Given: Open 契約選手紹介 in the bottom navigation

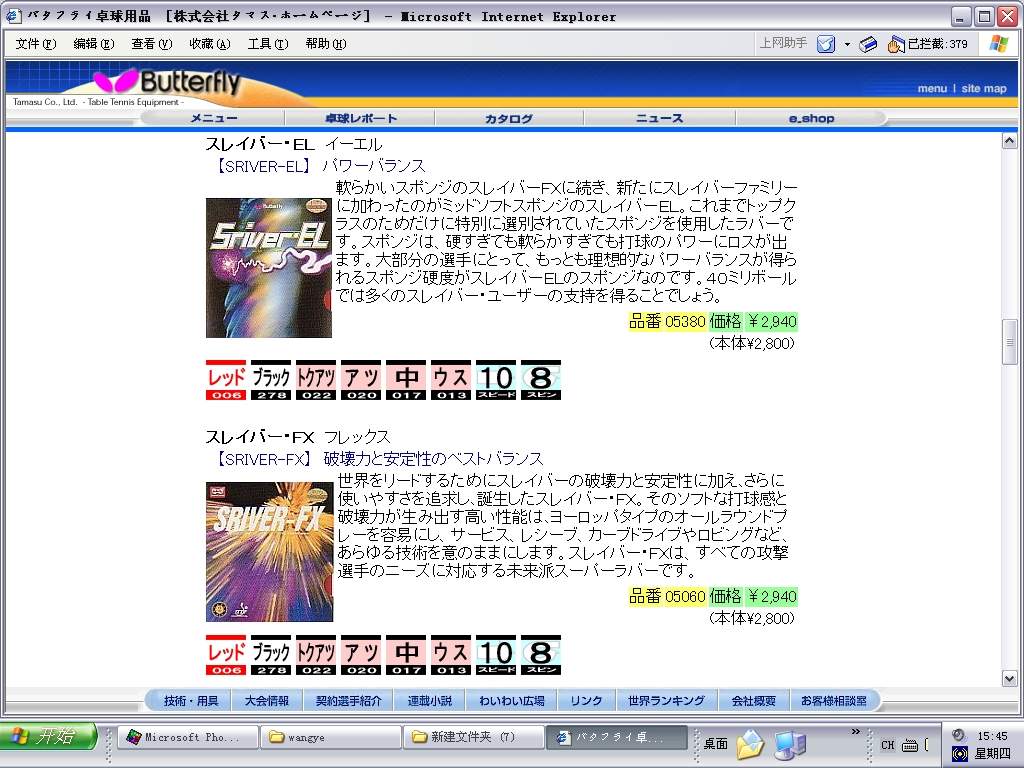Looking at the screenshot, I should pos(348,701).
